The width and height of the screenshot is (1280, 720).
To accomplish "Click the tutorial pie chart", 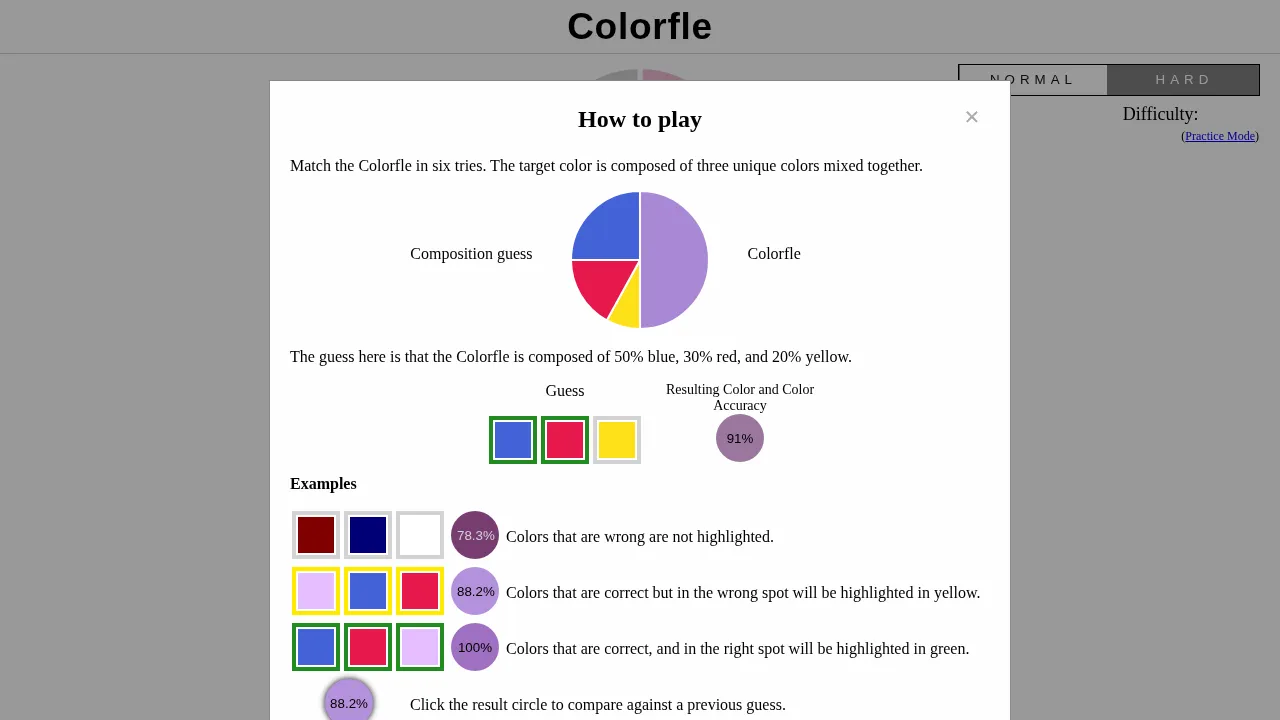I will click(640, 259).
